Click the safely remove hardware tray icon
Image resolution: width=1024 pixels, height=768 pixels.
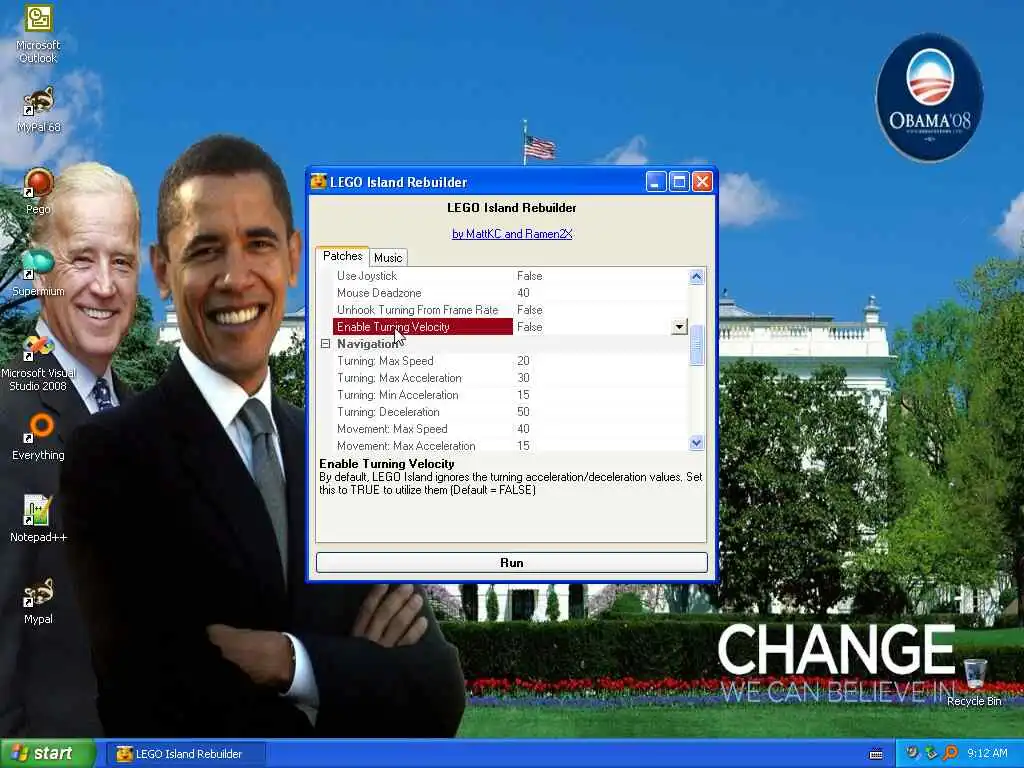931,753
